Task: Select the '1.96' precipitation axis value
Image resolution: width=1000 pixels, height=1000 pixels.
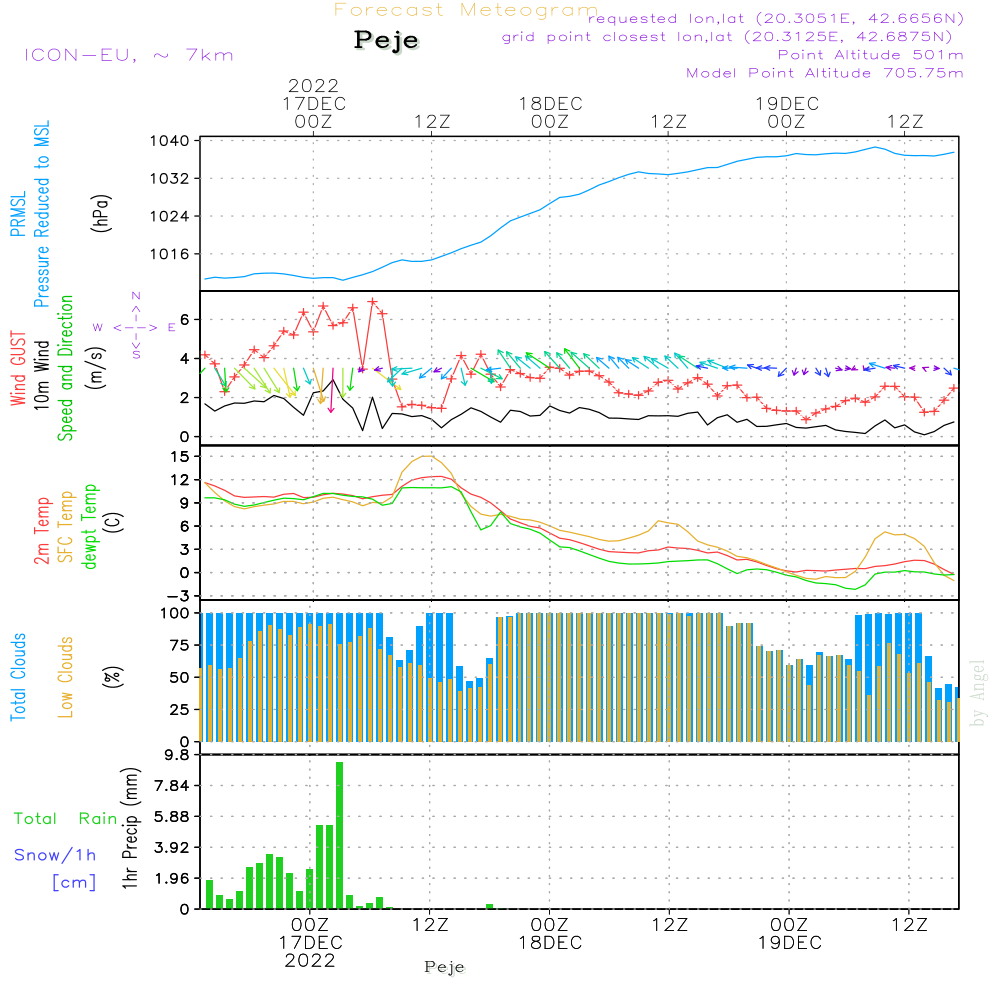Action: coord(172,879)
